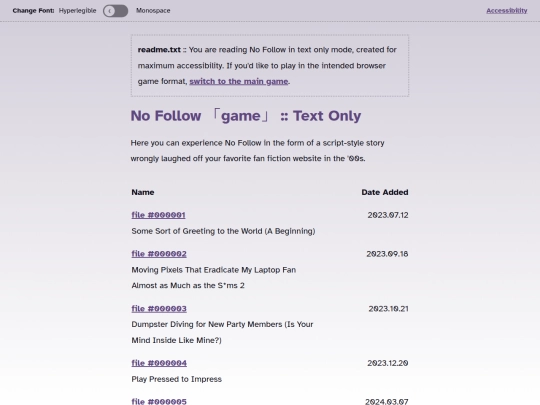Click the date 2023.07.12

coord(388,215)
